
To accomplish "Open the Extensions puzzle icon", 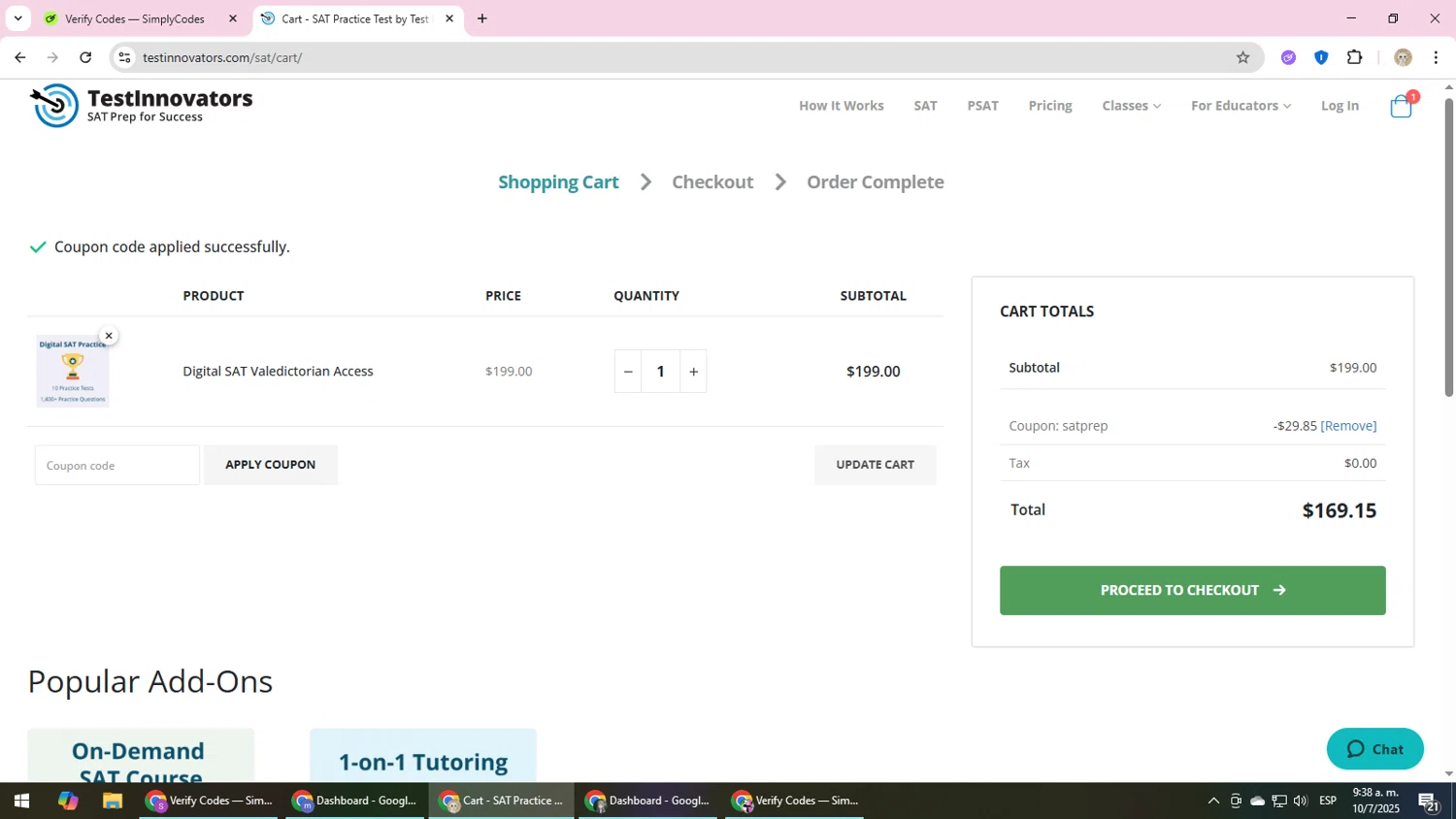I will click(1355, 58).
